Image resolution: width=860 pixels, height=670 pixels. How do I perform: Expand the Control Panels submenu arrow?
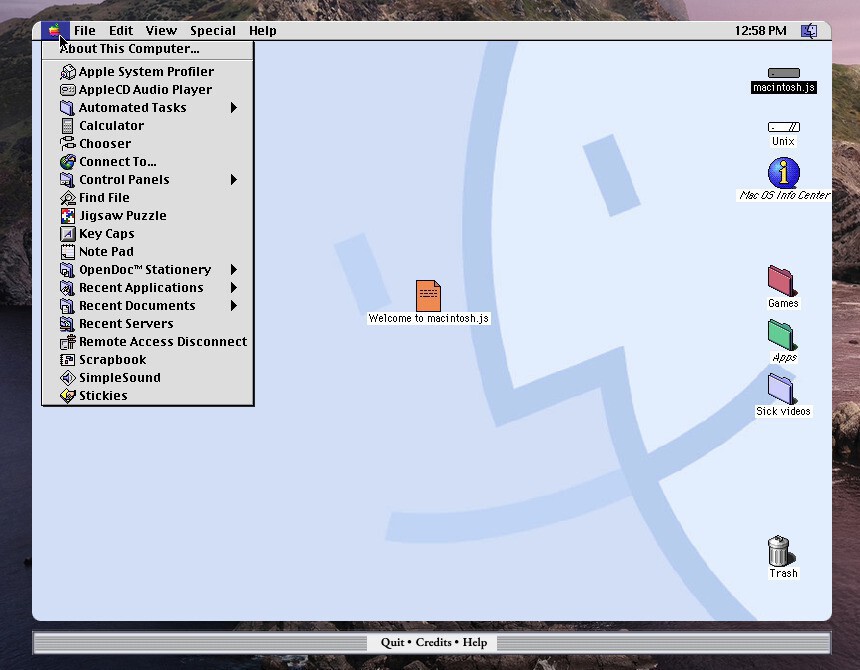pos(234,180)
